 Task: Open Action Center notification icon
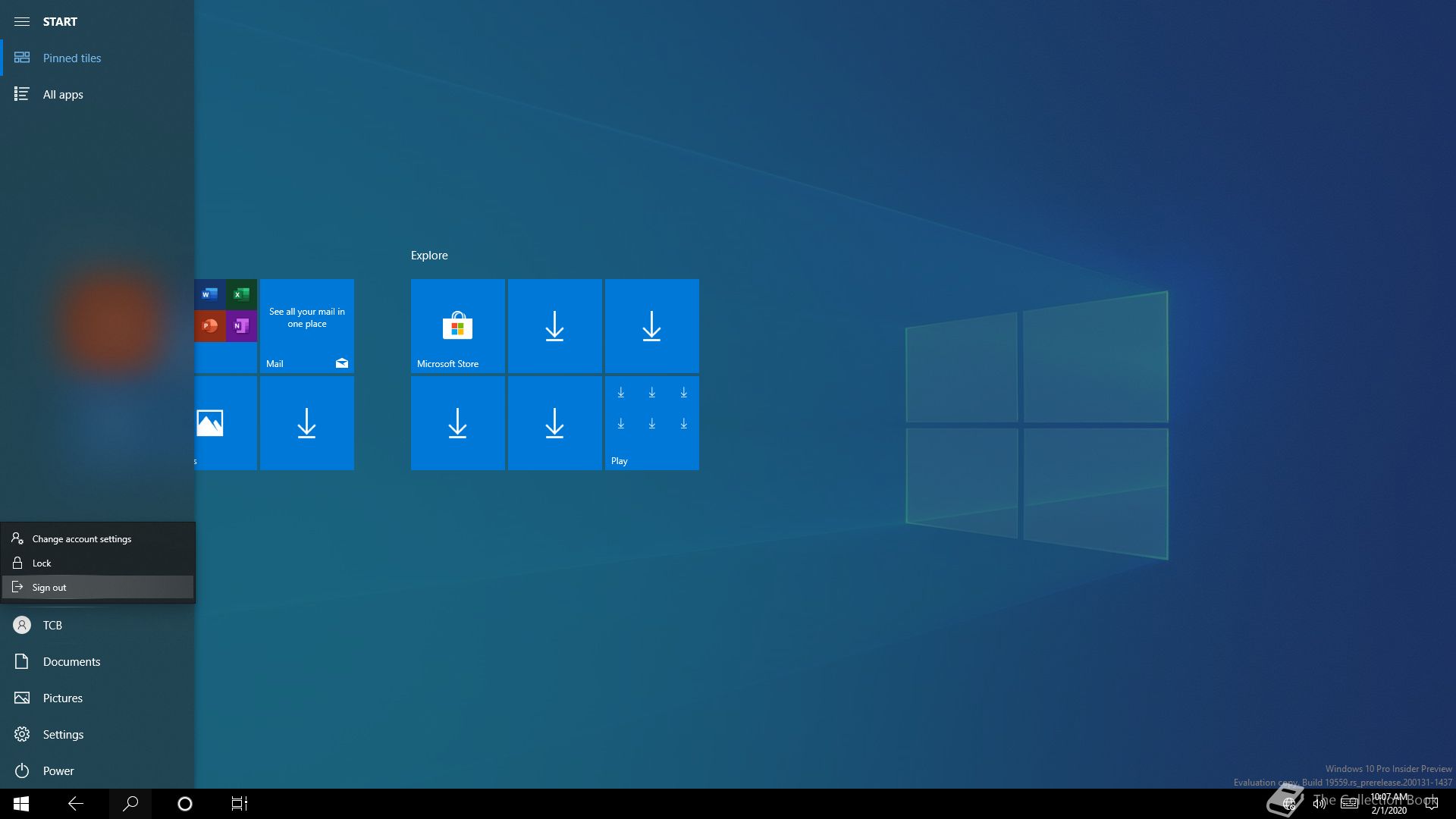pyautogui.click(x=1432, y=804)
